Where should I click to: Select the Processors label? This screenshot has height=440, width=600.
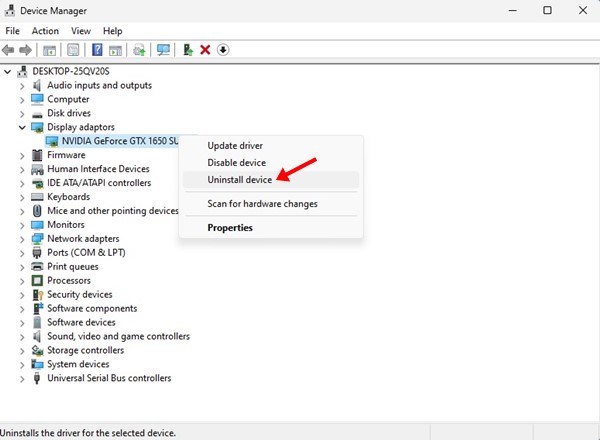click(69, 280)
